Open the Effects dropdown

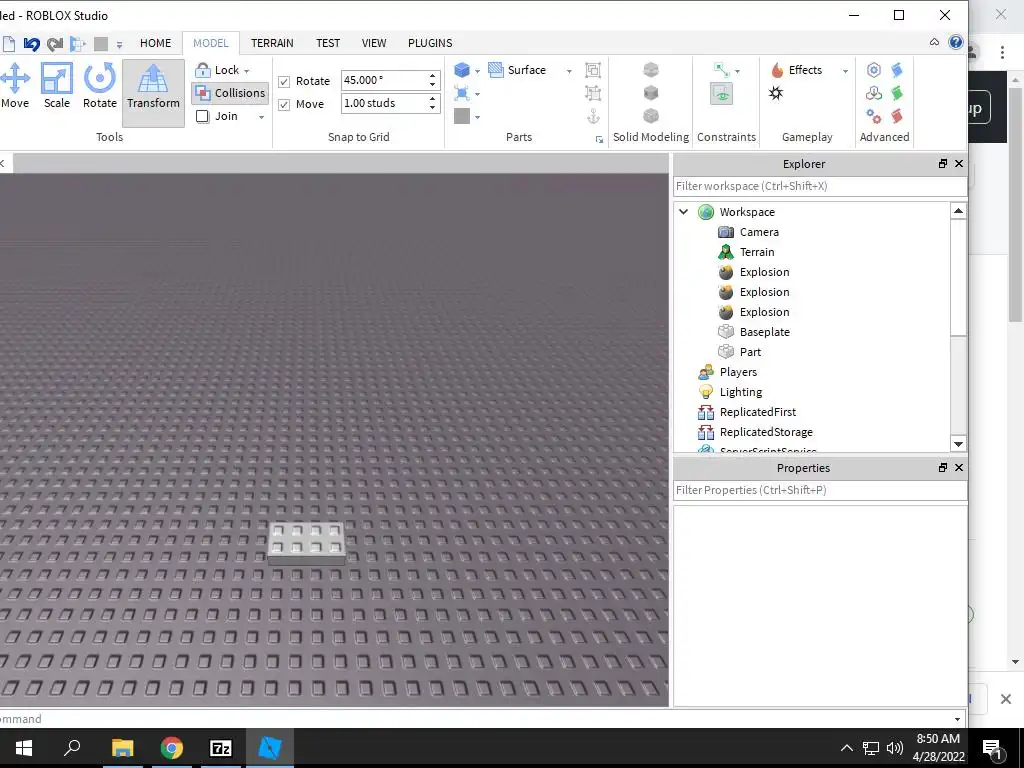(x=845, y=71)
